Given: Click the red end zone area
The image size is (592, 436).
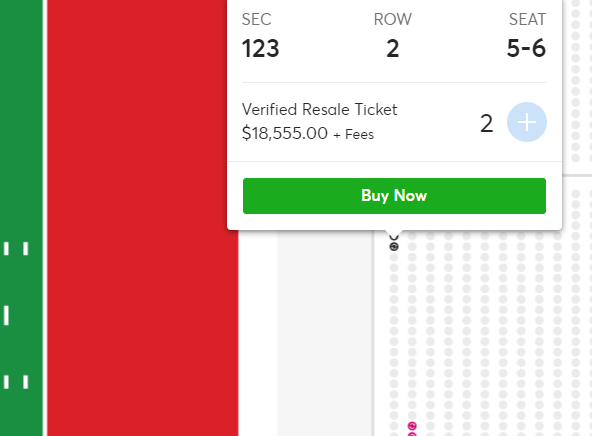Looking at the screenshot, I should tap(143, 218).
